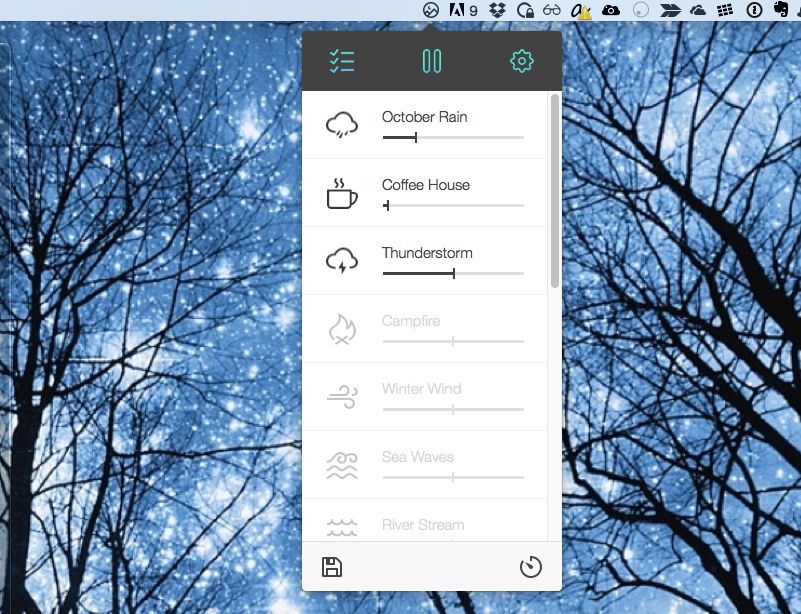Open the Adobe 9 menu bar icon
This screenshot has width=801, height=614.
click(463, 10)
